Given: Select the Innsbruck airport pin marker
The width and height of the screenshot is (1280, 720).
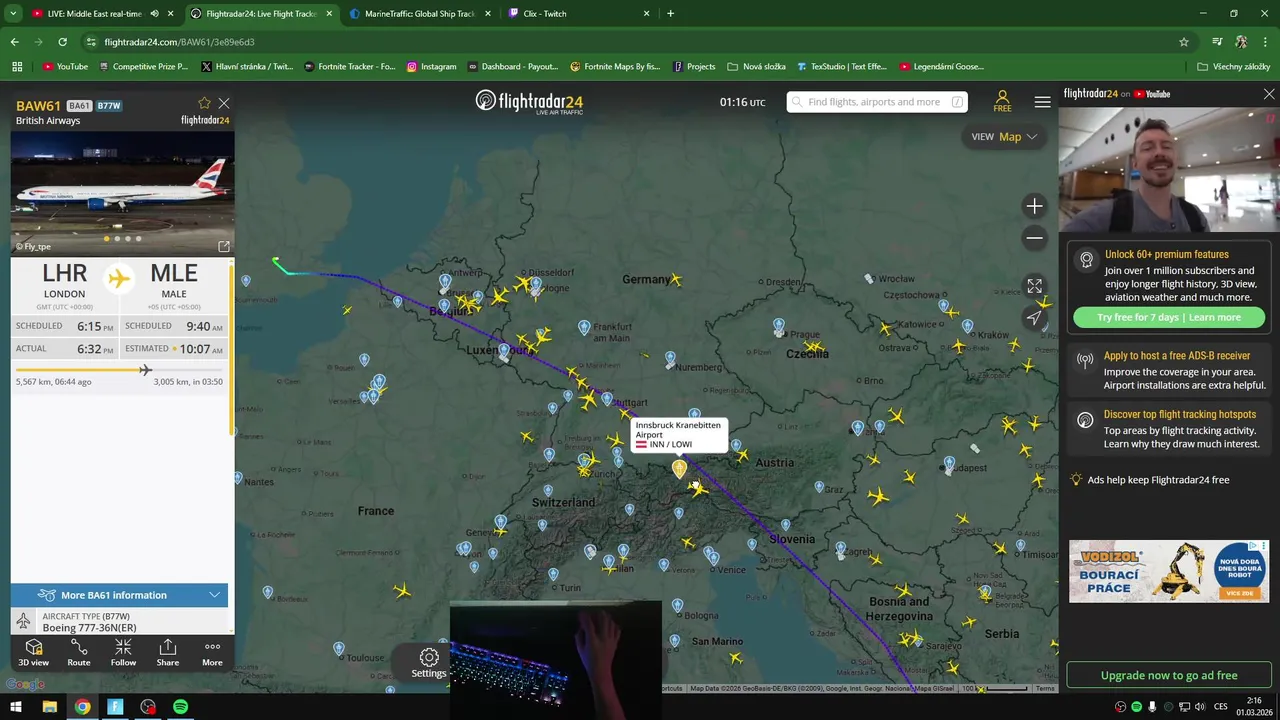Looking at the screenshot, I should (679, 468).
